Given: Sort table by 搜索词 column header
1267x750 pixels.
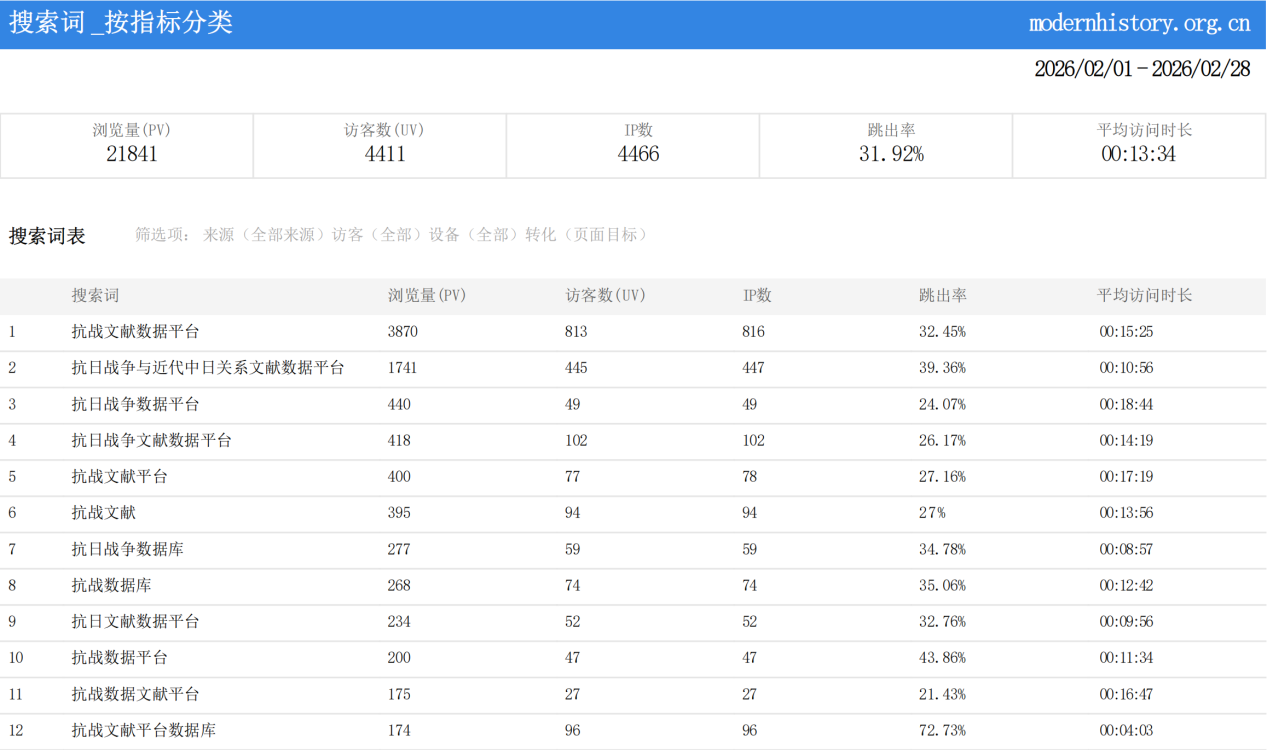Looking at the screenshot, I should coord(95,296).
